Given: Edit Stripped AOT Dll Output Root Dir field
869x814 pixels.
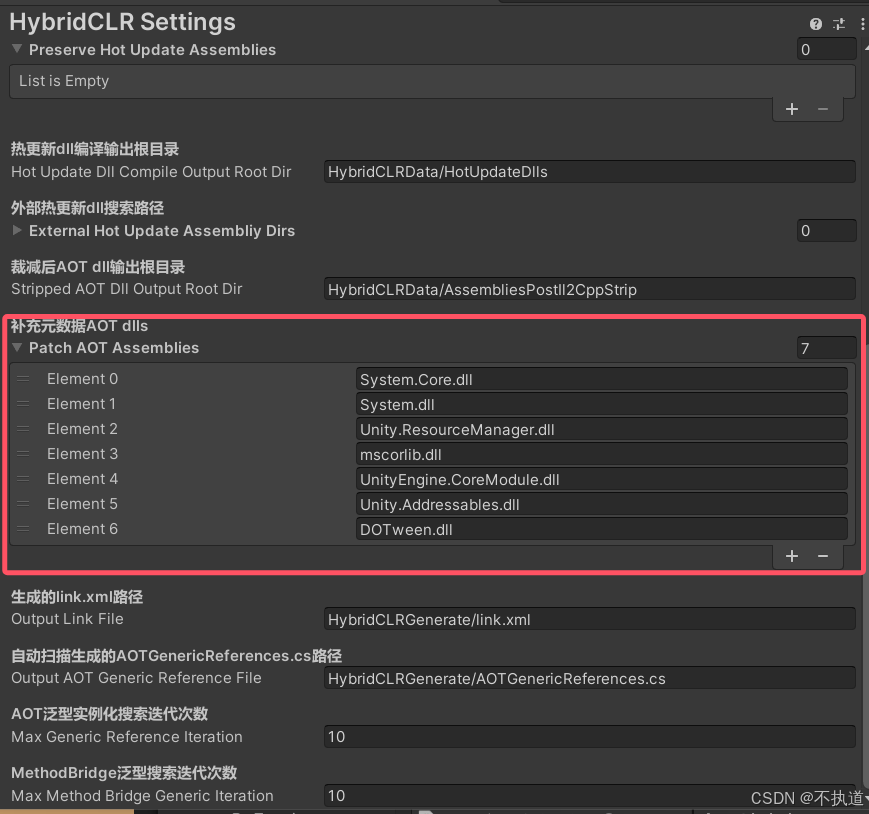Looking at the screenshot, I should [x=590, y=289].
